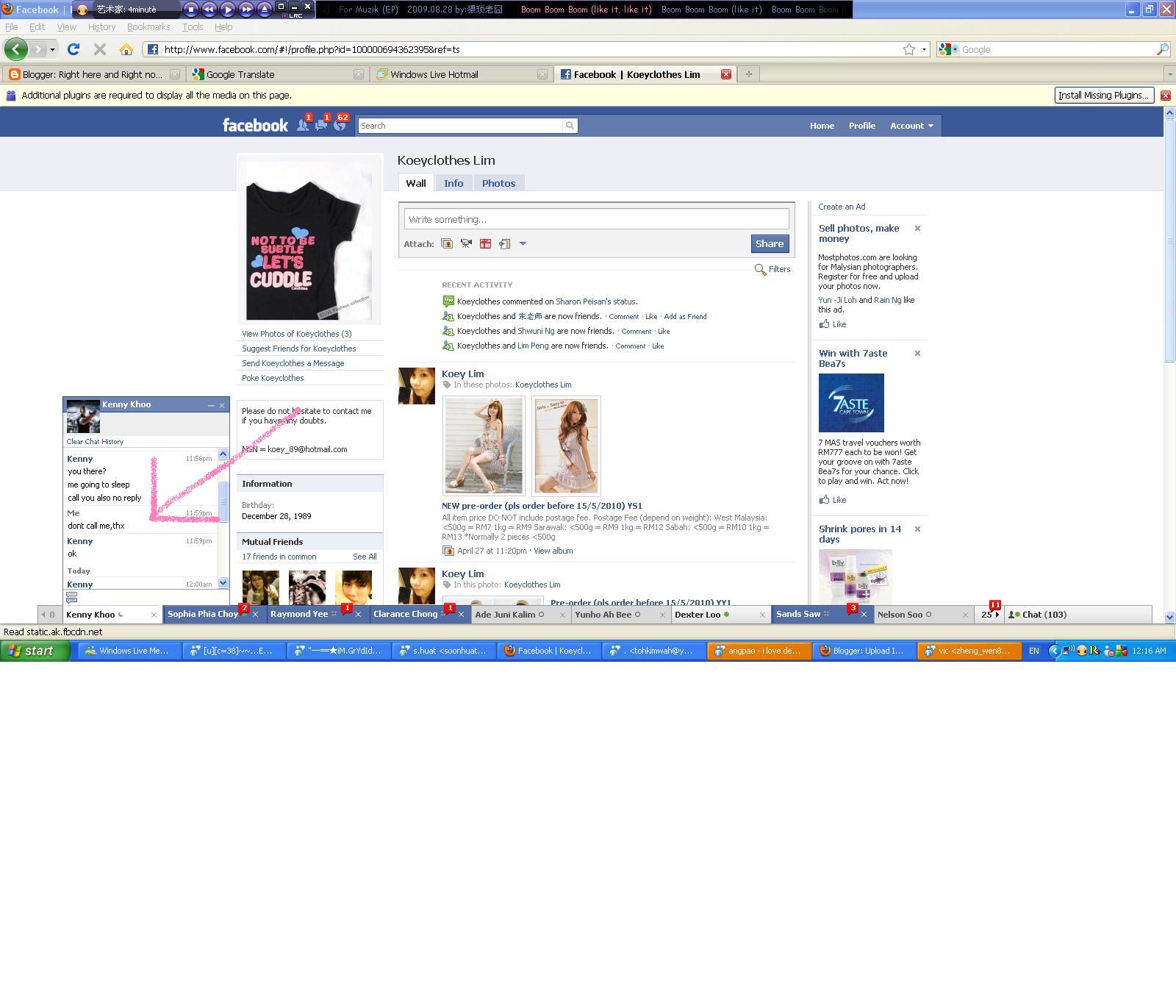The height and width of the screenshot is (1008, 1176).
Task: Expand the Account dropdown
Action: point(911,126)
